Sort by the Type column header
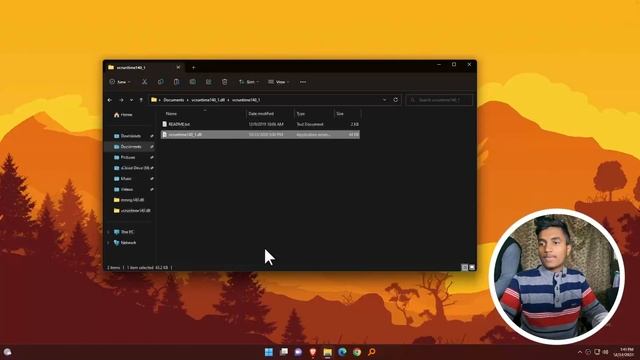Viewport: 640px width, 360px height. click(314, 114)
